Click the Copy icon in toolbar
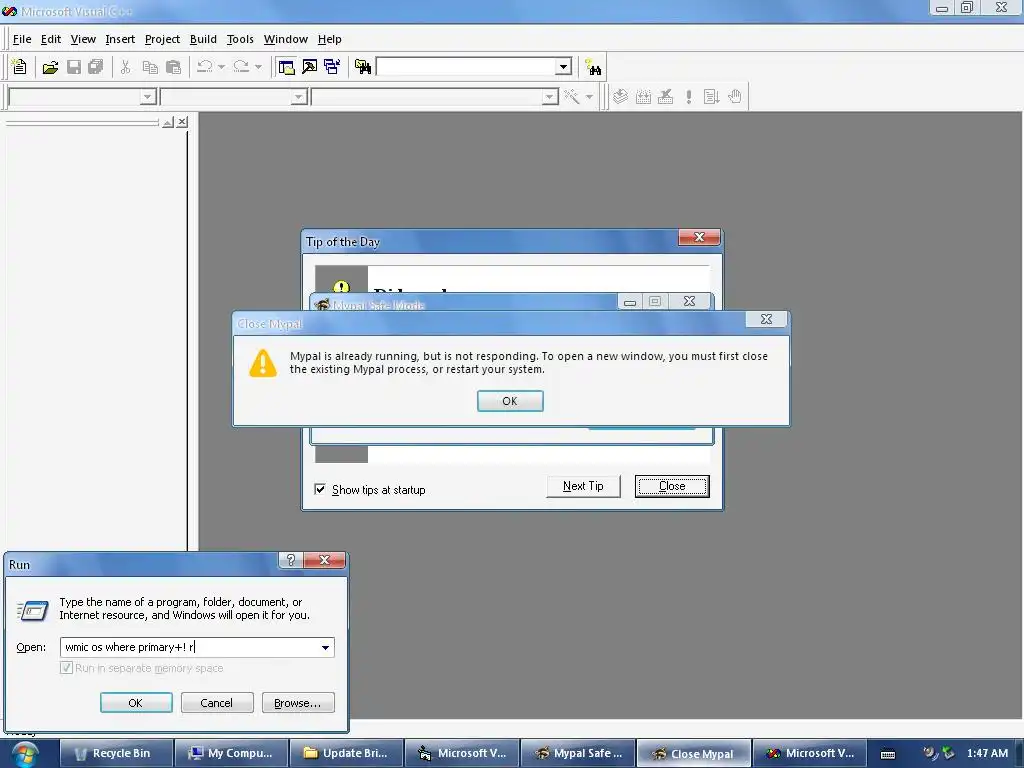Viewport: 1024px width, 768px height. [150, 67]
